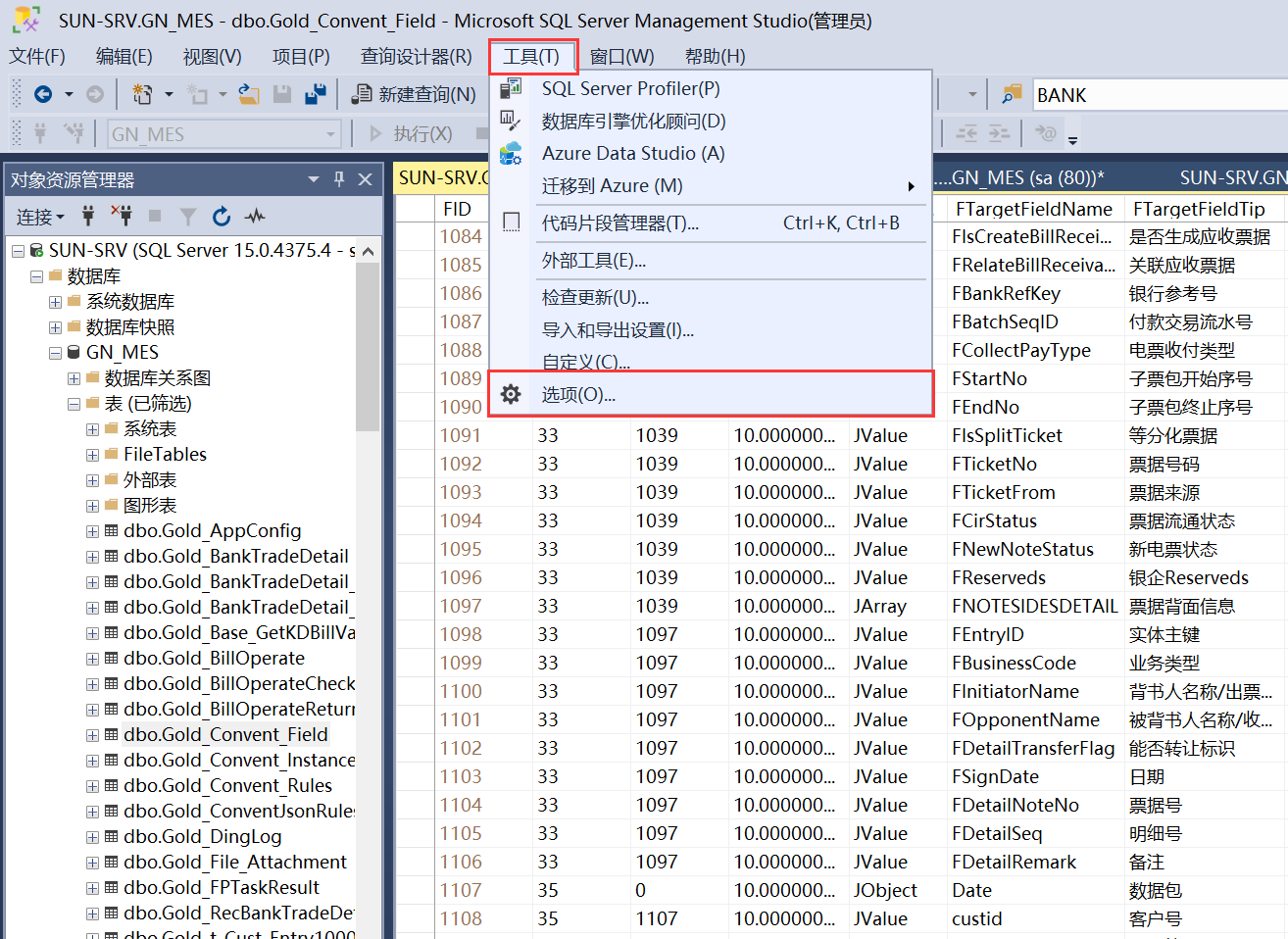The height and width of the screenshot is (939, 1288).
Task: Expand the 数据库快照 folder
Action: pos(55,327)
